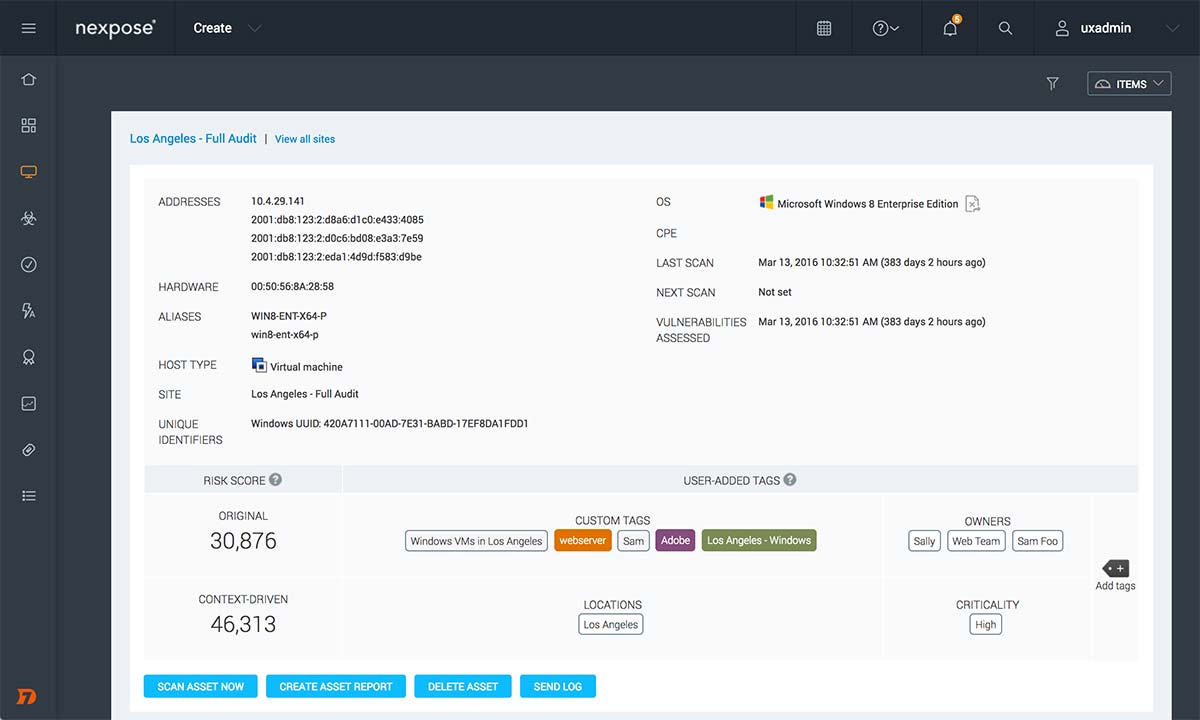Select the Policies check-circle sidebar icon
Viewport: 1200px width, 720px height.
pos(28,264)
